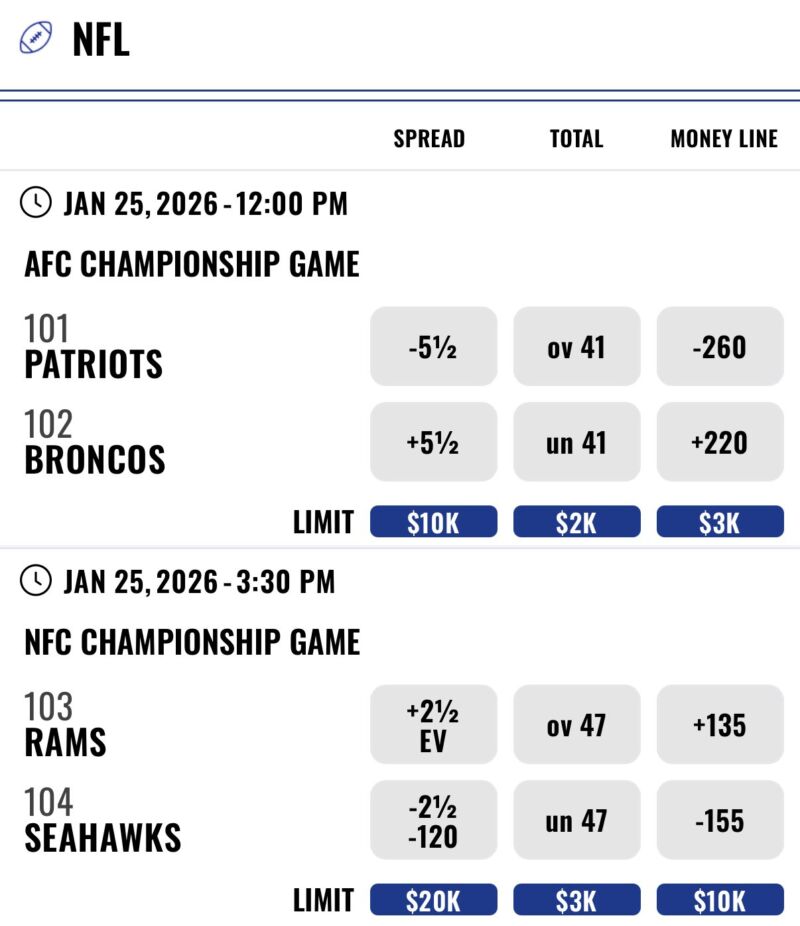Click the $10K spread limit badge

[432, 521]
